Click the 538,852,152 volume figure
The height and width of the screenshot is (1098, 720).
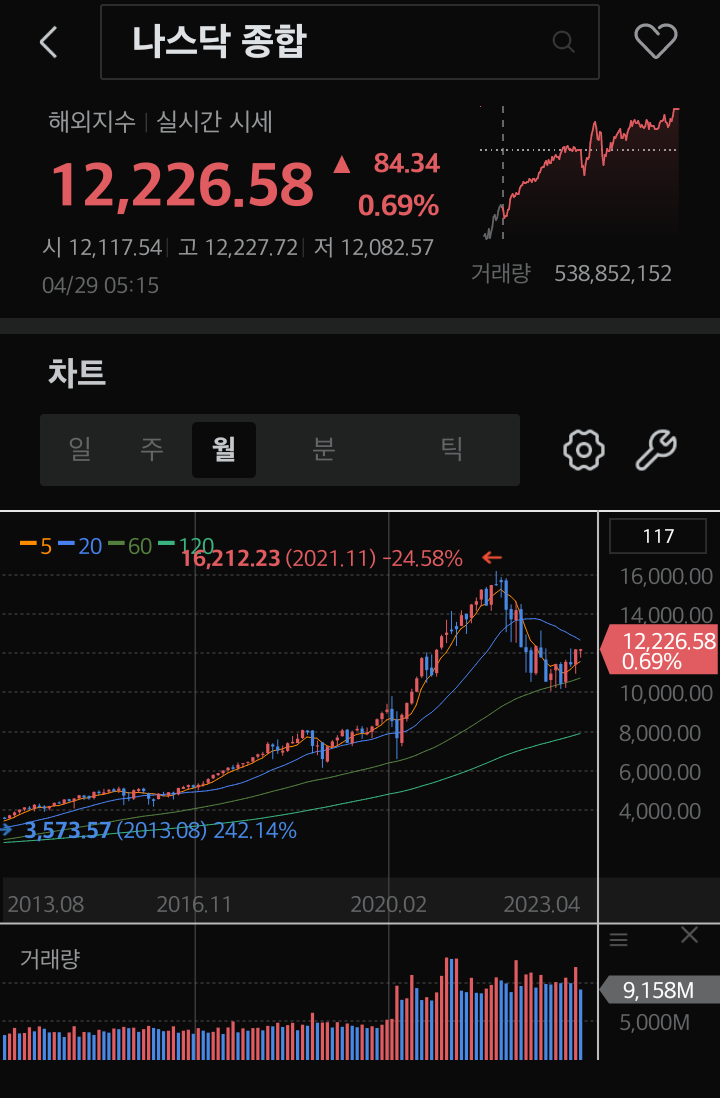pos(613,273)
